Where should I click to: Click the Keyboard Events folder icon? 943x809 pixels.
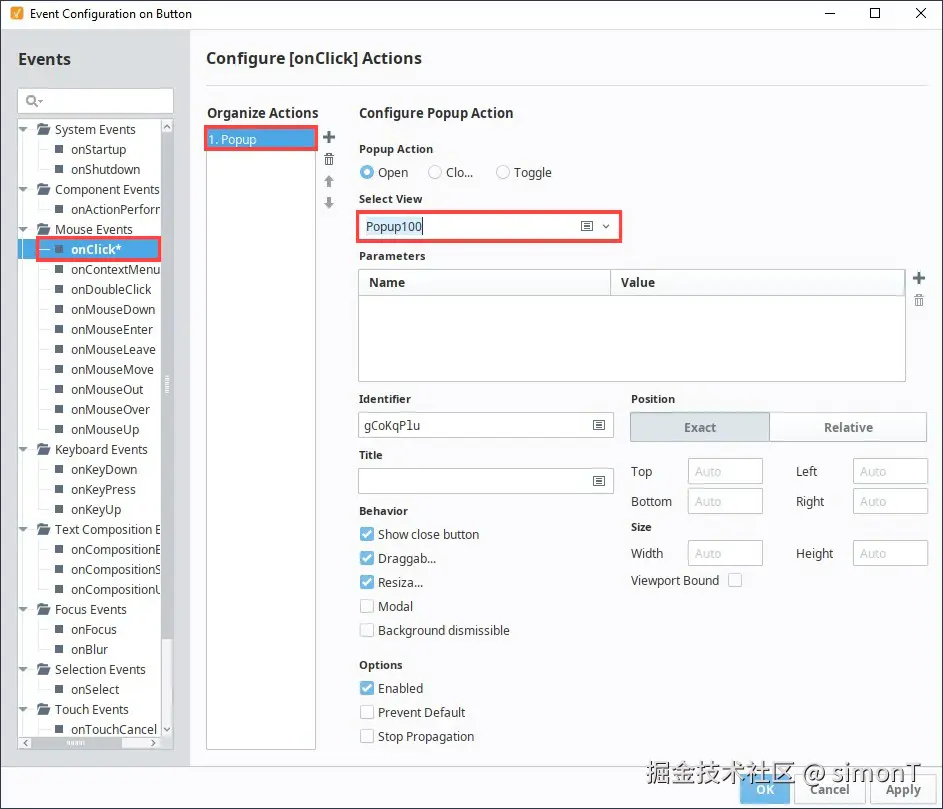click(x=43, y=449)
